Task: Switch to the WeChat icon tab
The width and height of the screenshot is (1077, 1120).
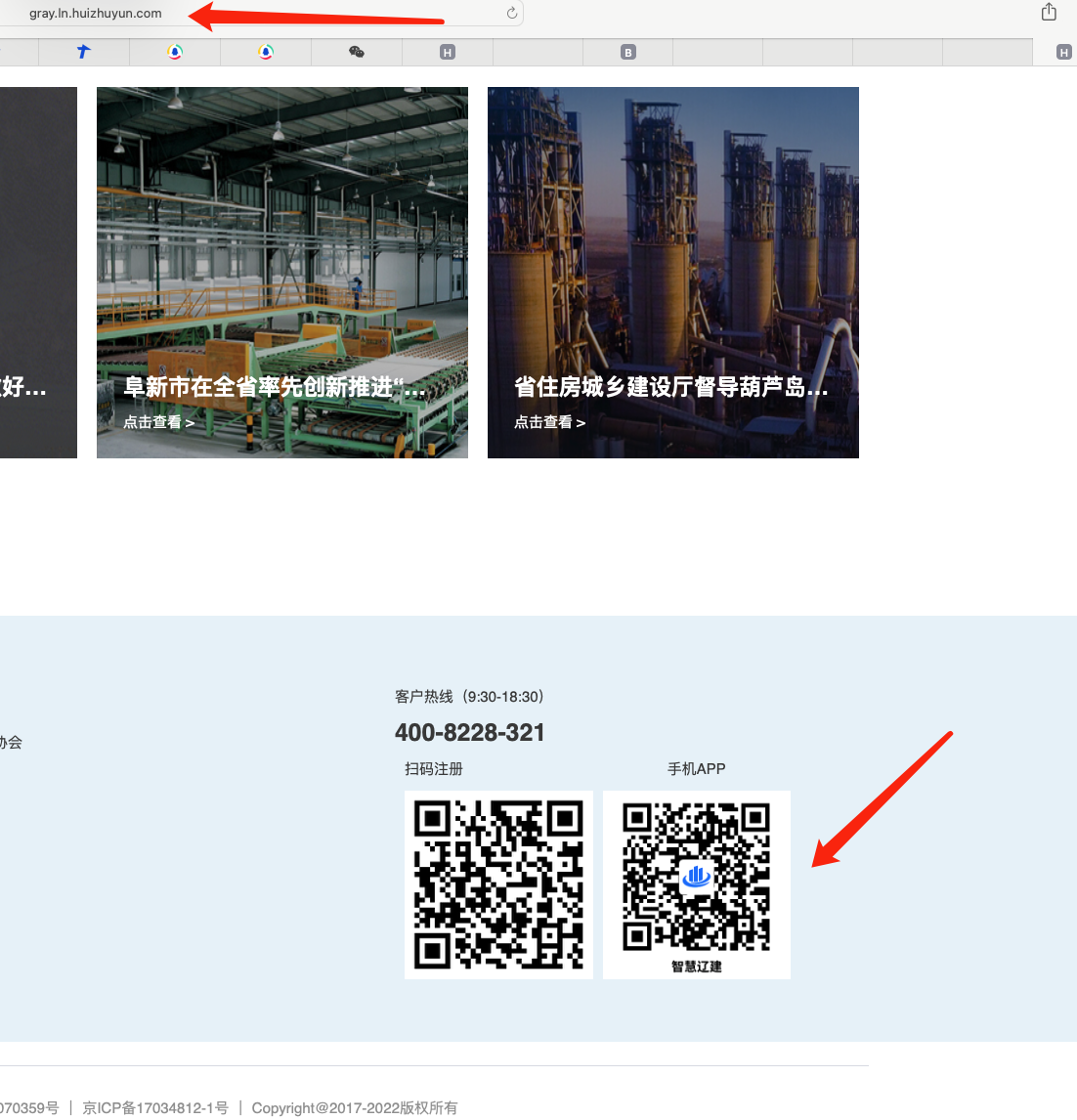Action: [x=357, y=52]
